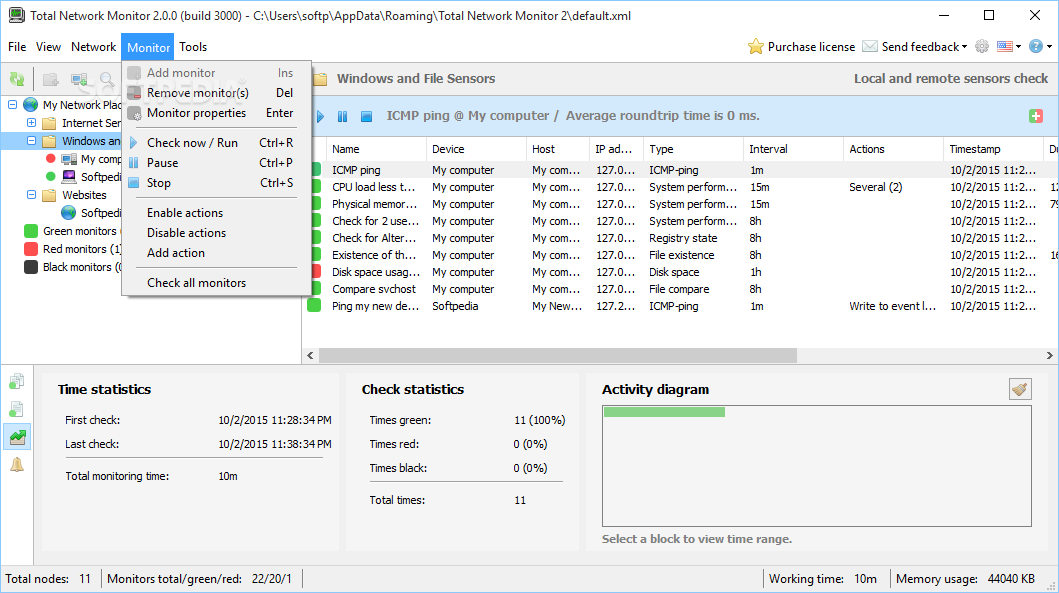
Task: Click the My Network Places globe icon
Action: 30,105
